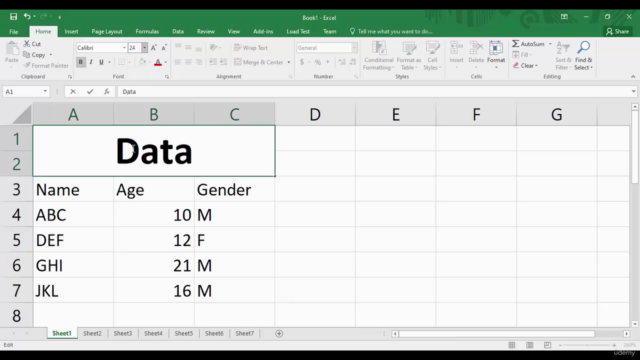Screen dimensions: 640x360
Task: Switch to the Page Layout tab
Action: [x=107, y=31]
